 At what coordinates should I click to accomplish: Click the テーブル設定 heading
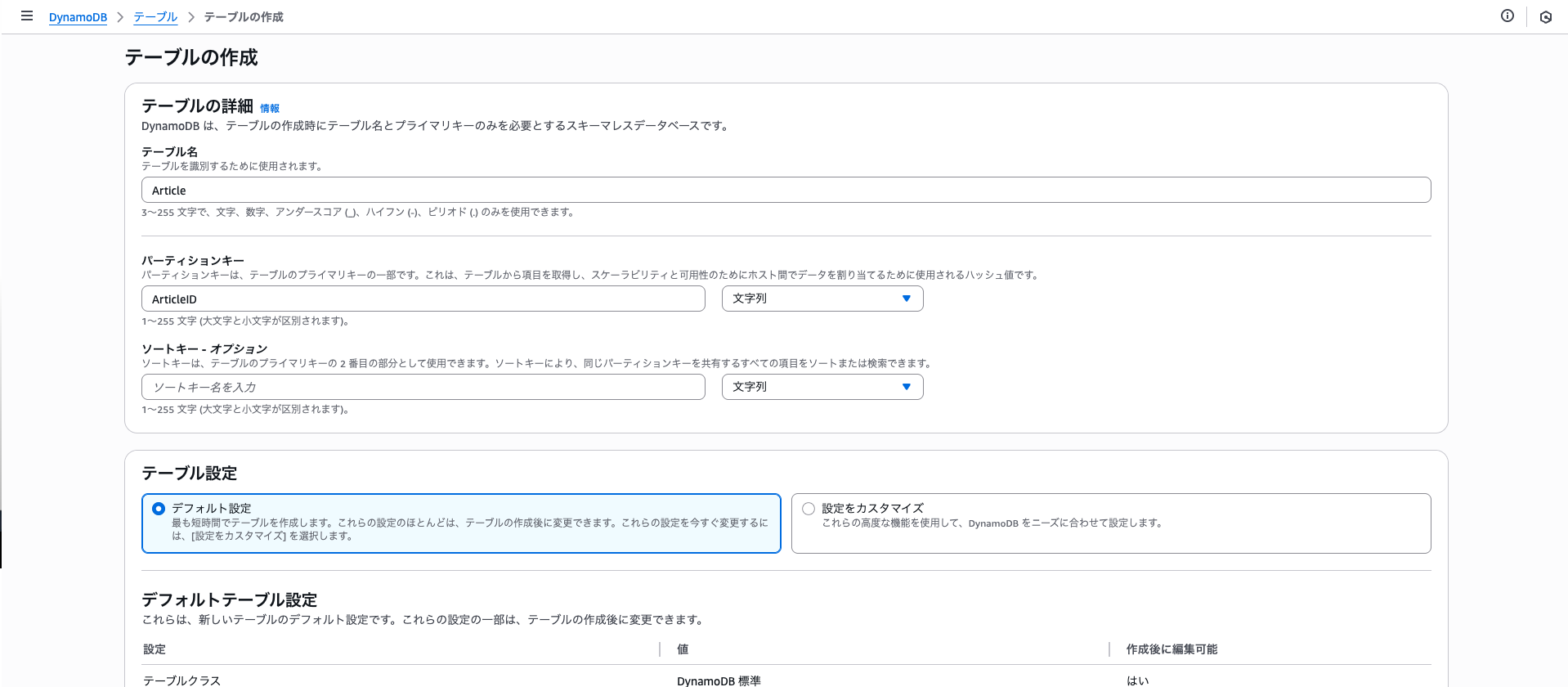coord(189,473)
